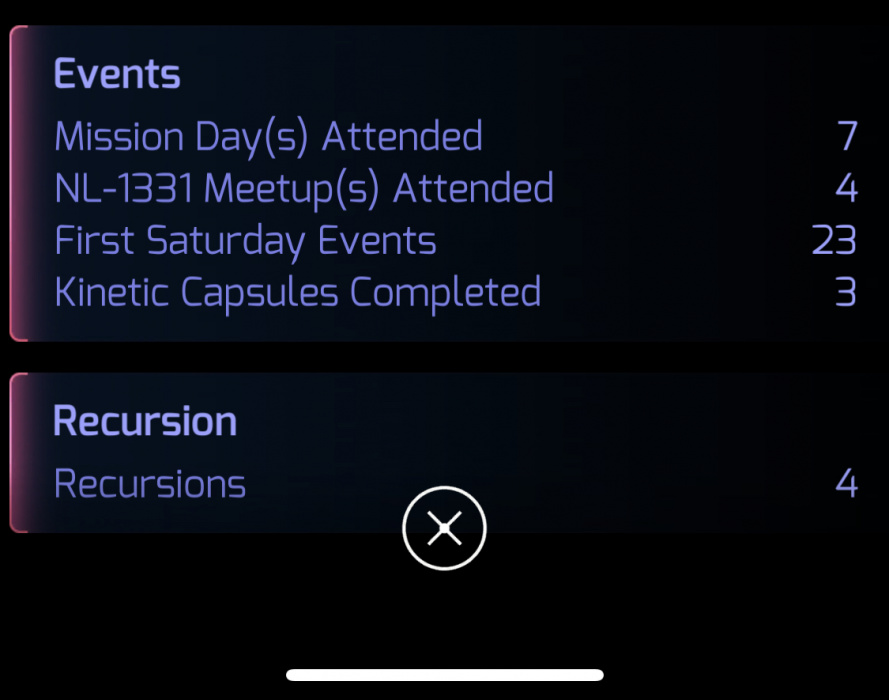
Task: Close the stats screen with the X button
Action: point(444,529)
